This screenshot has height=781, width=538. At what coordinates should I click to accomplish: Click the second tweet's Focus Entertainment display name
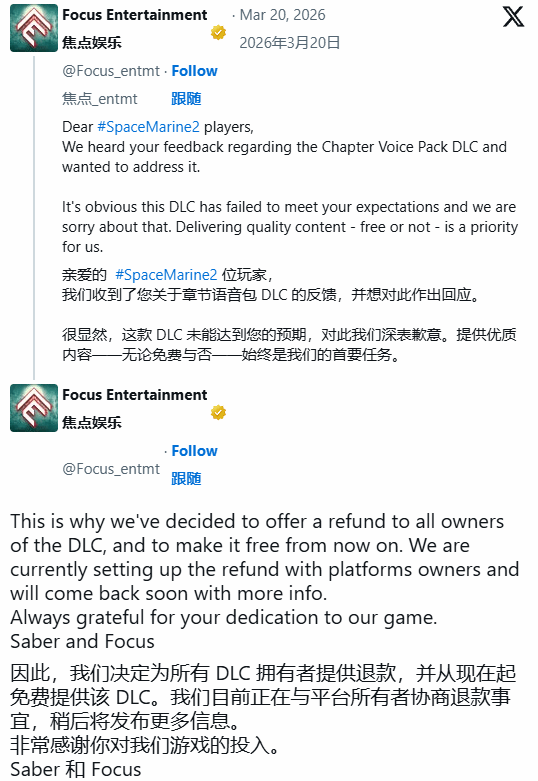point(134,395)
